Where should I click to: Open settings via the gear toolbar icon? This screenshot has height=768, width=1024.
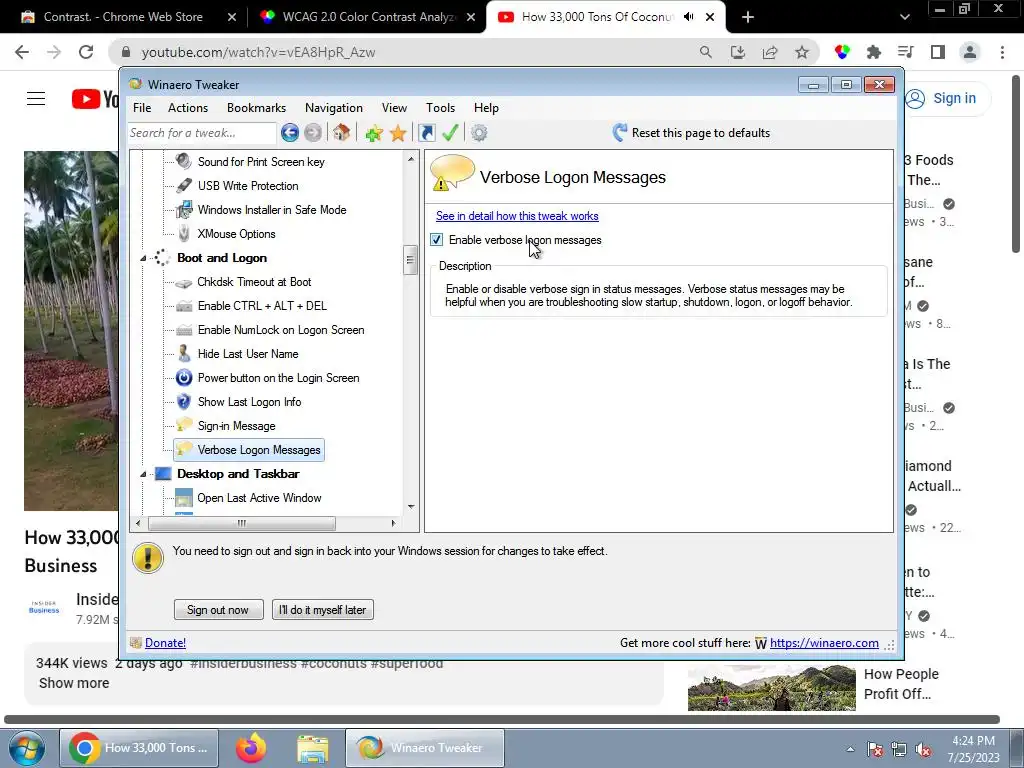point(479,133)
